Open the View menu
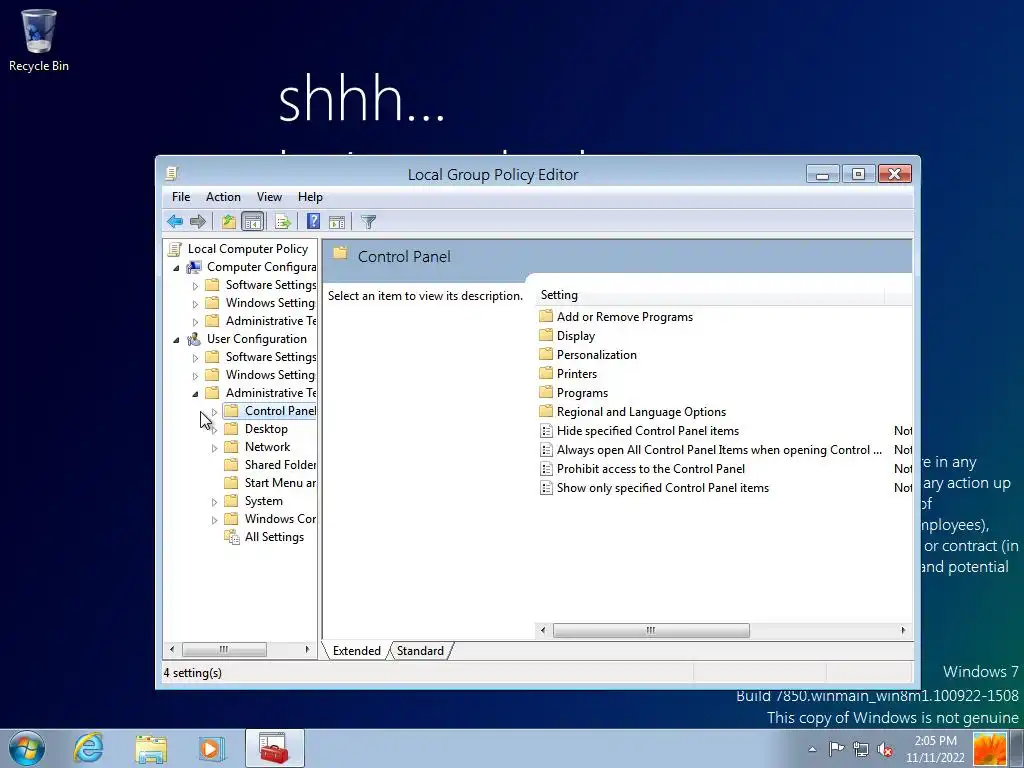The height and width of the screenshot is (768, 1024). coord(269,197)
